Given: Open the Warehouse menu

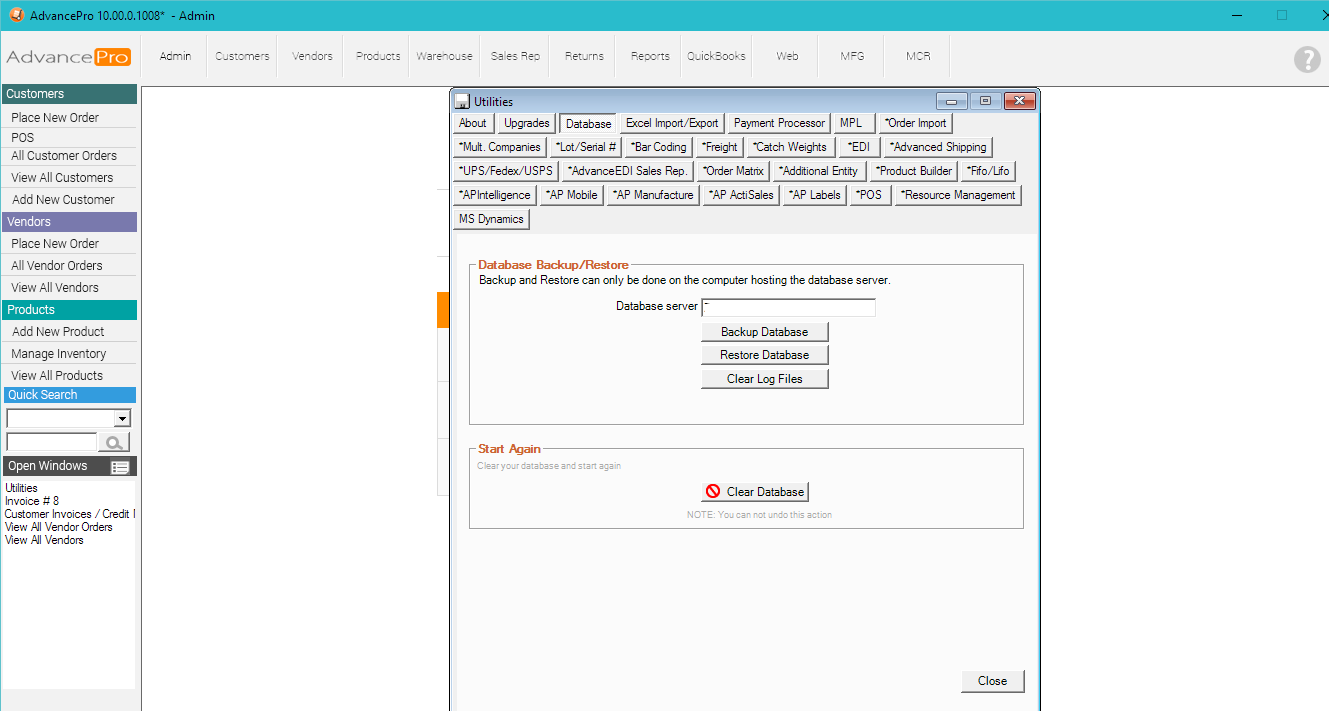Looking at the screenshot, I should point(444,56).
